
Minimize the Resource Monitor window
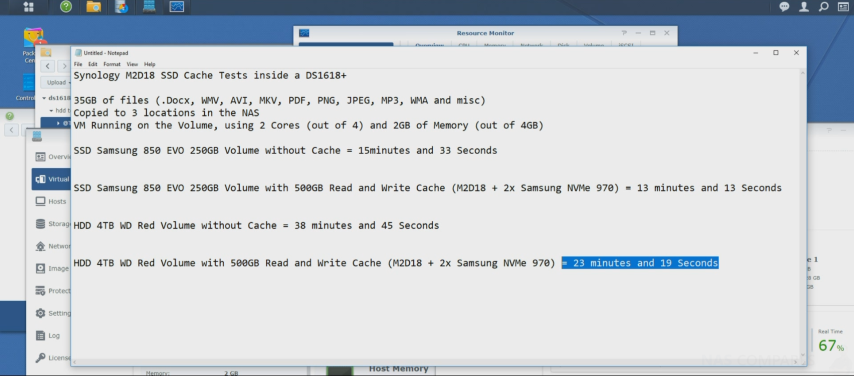tap(638, 33)
